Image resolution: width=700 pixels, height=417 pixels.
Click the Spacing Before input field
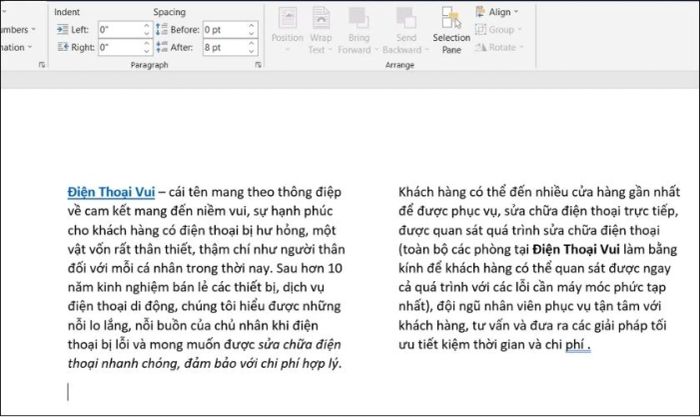click(225, 30)
